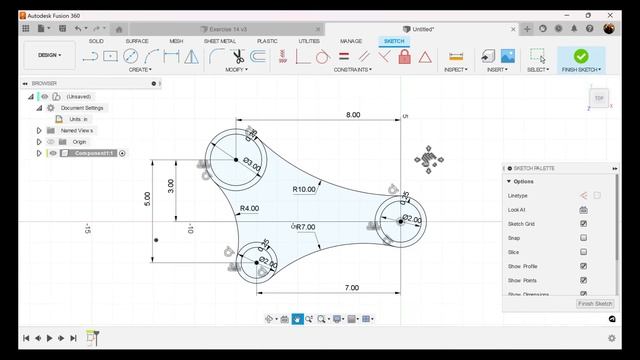Image resolution: width=640 pixels, height=360 pixels.
Task: Select the Arc sketch tool
Action: click(151, 56)
